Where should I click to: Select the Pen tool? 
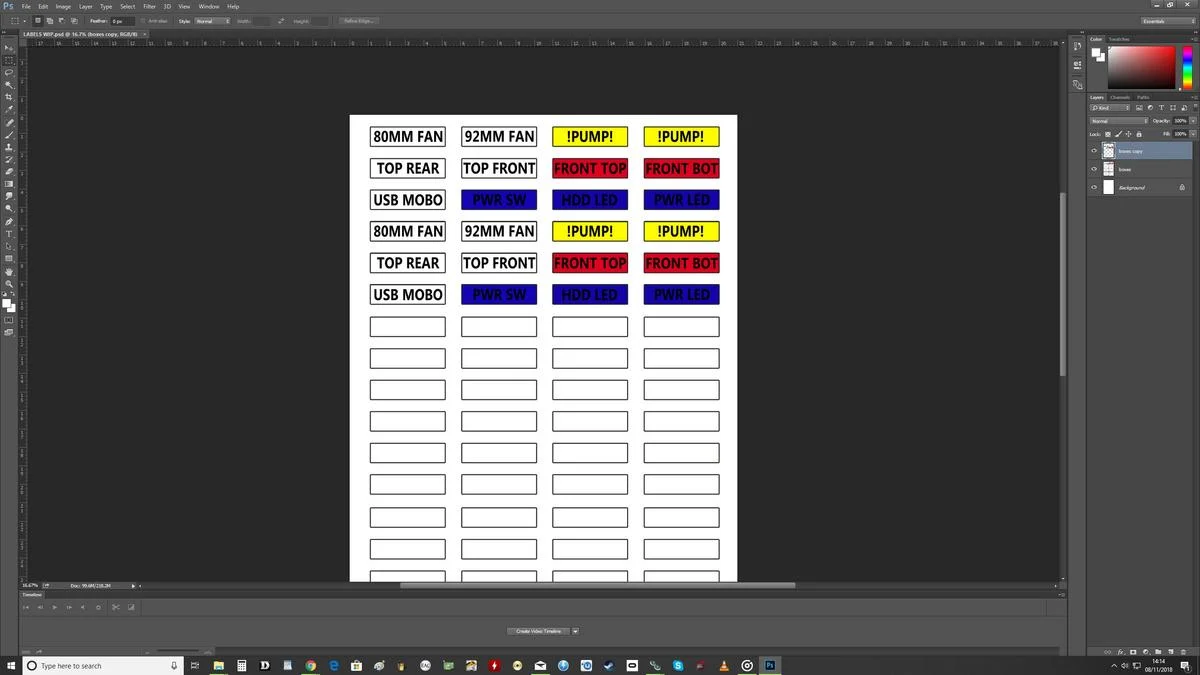10,222
